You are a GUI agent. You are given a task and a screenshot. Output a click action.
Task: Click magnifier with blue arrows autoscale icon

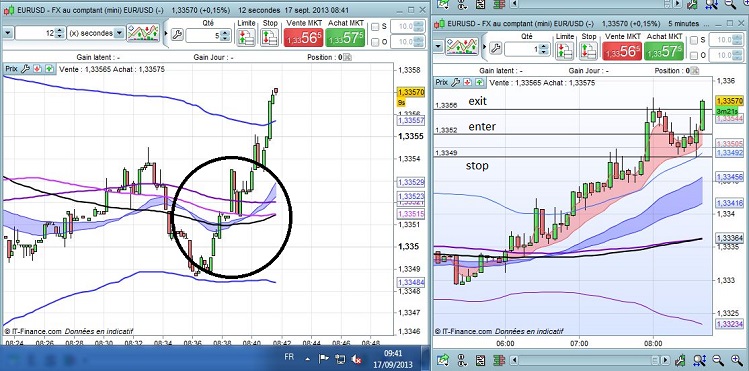[x=701, y=360]
